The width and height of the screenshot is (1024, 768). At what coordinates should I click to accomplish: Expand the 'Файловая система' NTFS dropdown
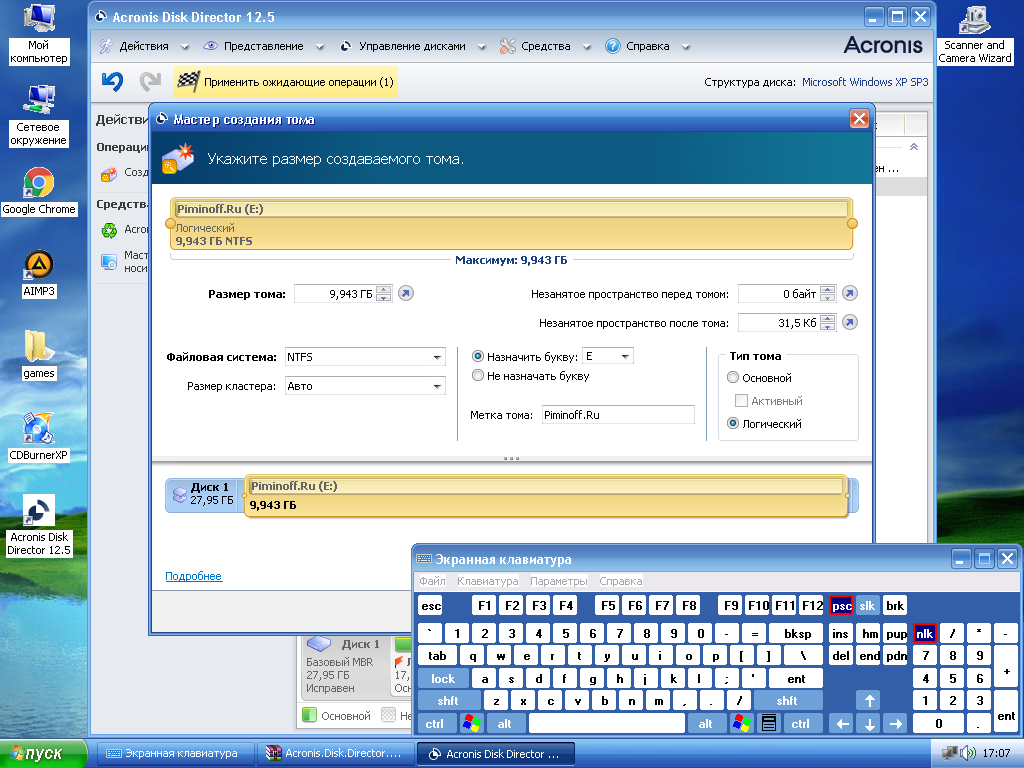click(x=437, y=357)
